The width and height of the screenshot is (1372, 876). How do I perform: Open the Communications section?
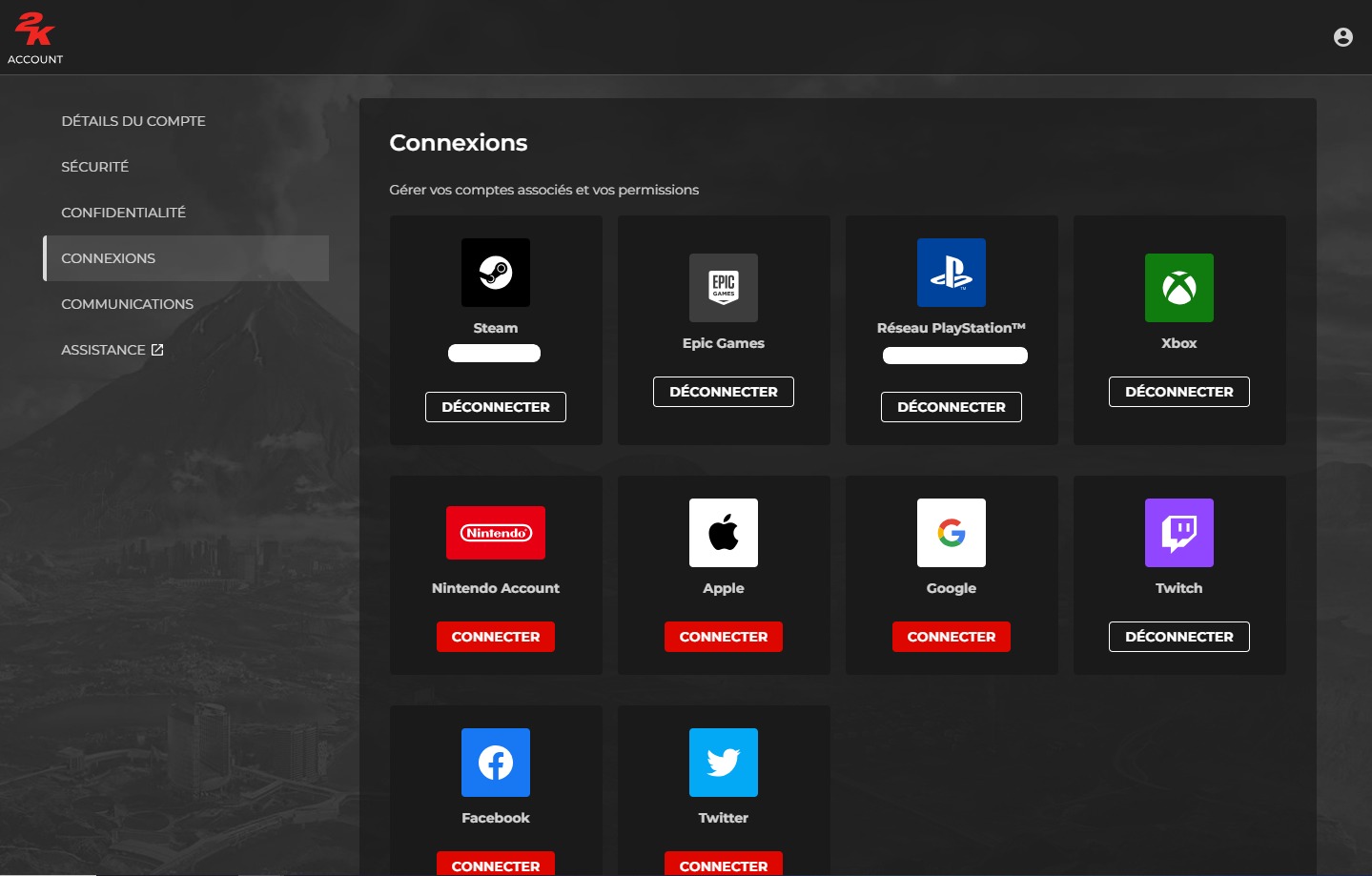127,303
